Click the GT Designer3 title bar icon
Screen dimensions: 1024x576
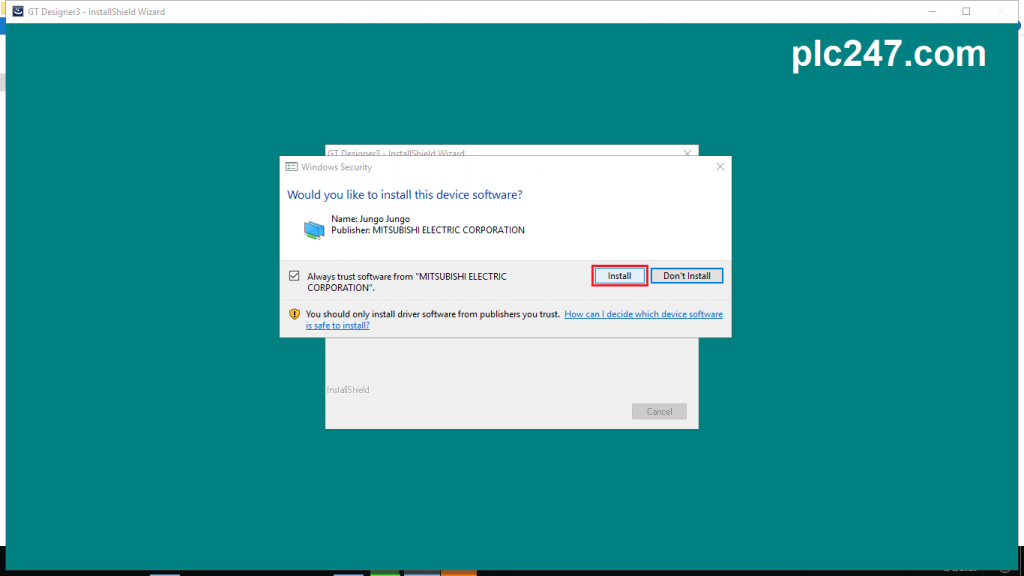(x=18, y=11)
